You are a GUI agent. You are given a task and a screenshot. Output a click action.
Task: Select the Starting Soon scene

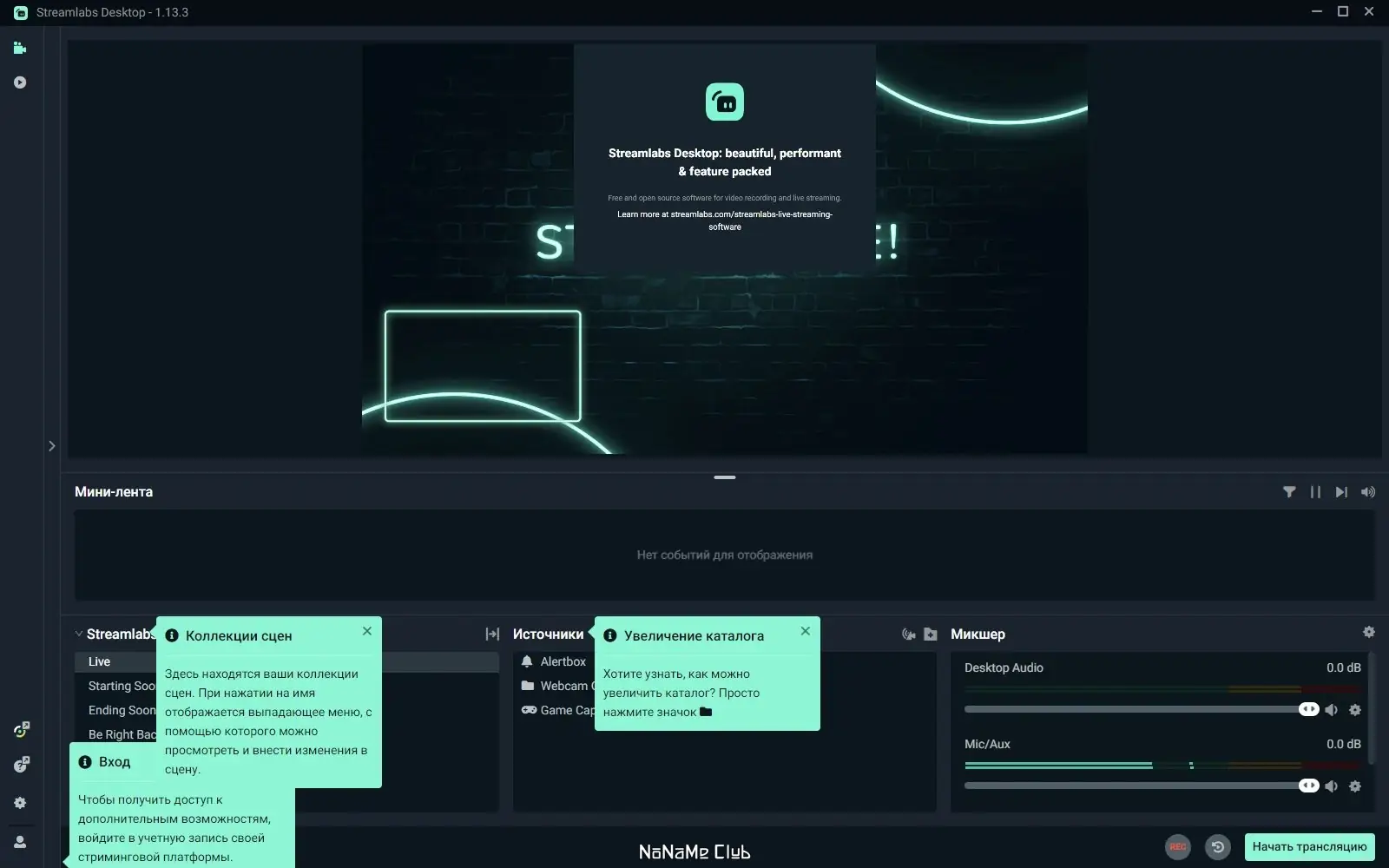122,686
